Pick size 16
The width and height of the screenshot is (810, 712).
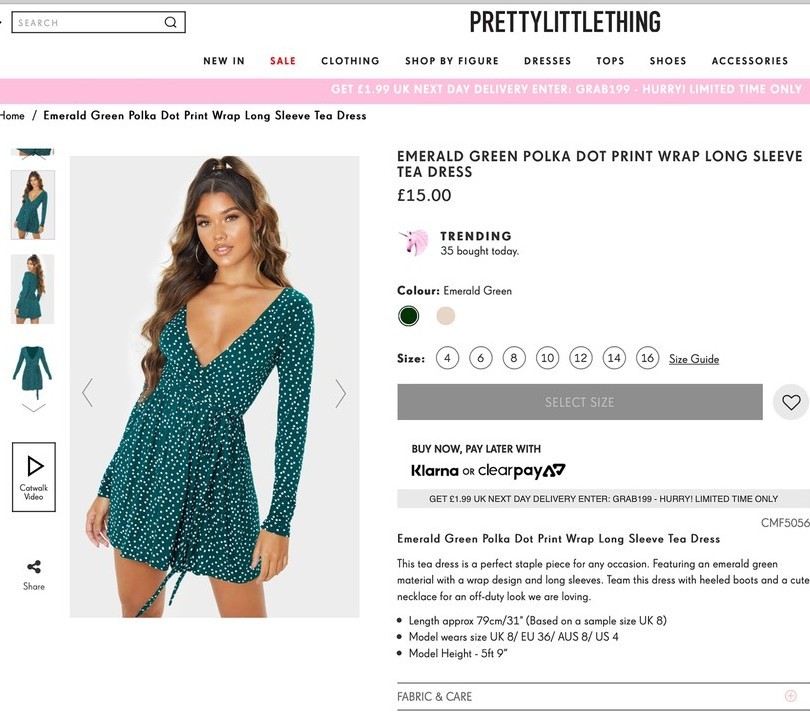coord(648,358)
